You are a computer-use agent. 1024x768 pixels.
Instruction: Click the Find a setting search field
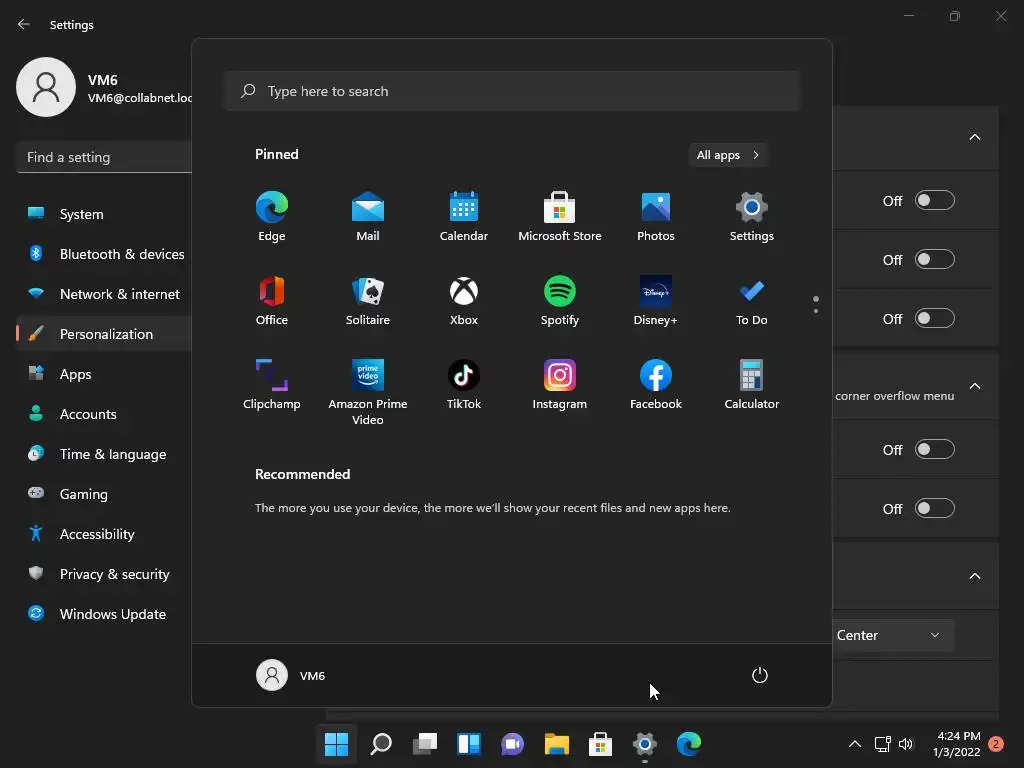104,157
